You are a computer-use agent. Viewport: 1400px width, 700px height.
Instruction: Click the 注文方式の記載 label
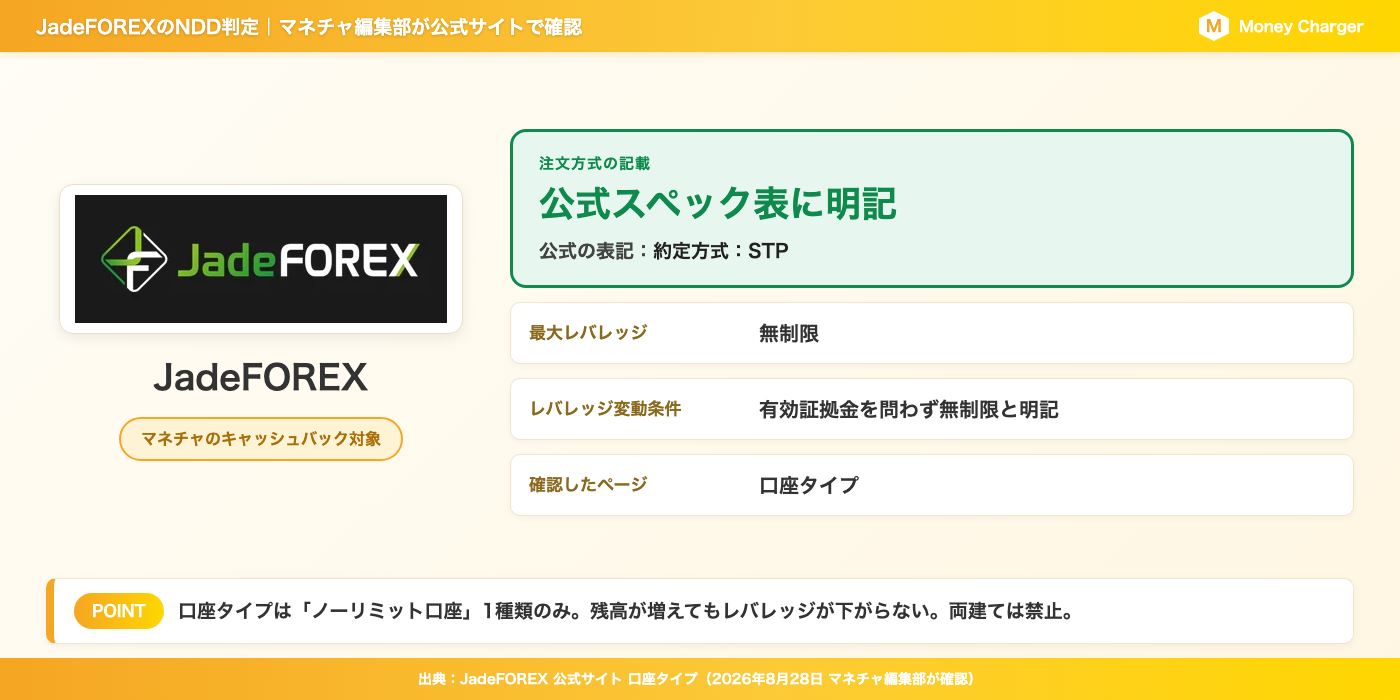click(x=594, y=163)
